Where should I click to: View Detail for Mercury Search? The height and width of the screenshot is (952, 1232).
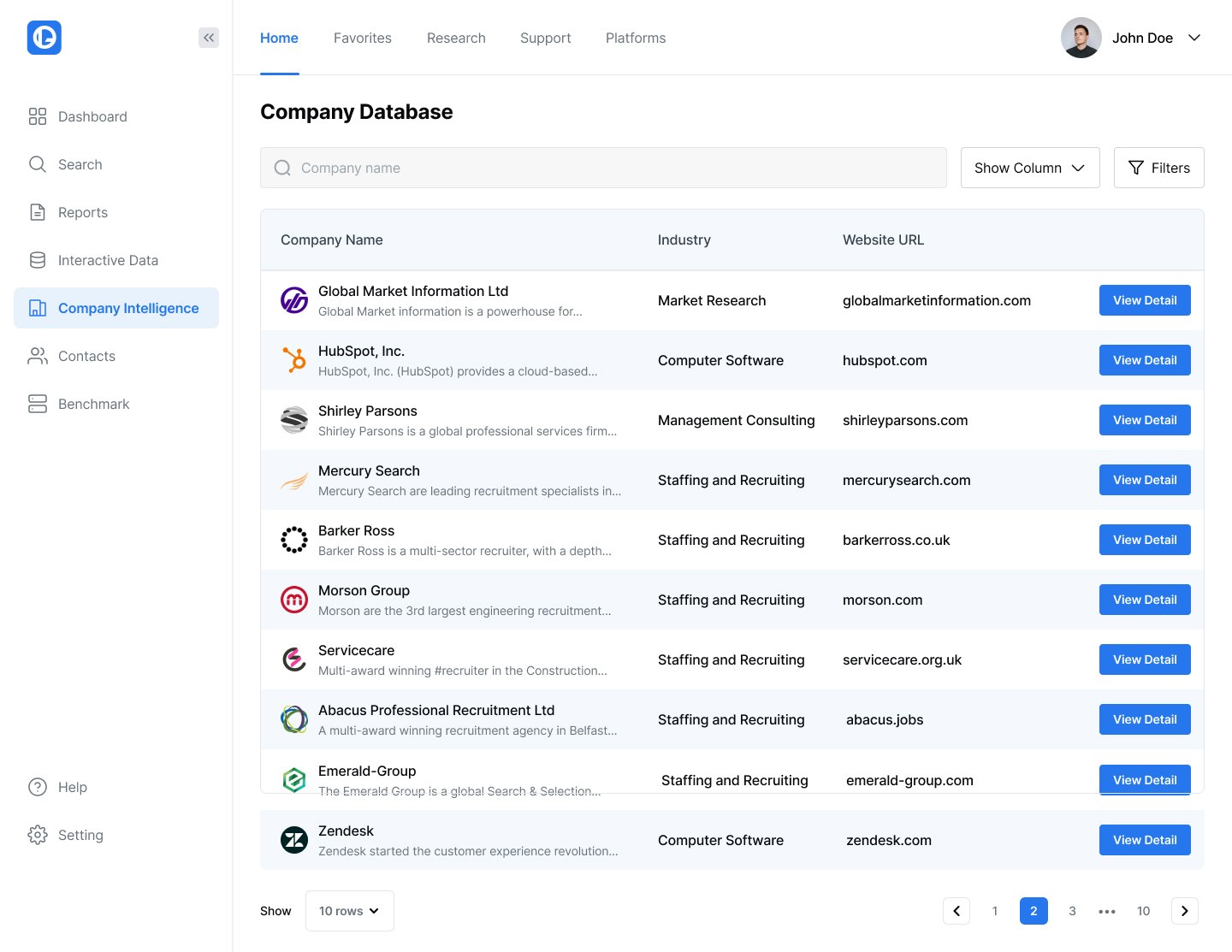tap(1145, 480)
